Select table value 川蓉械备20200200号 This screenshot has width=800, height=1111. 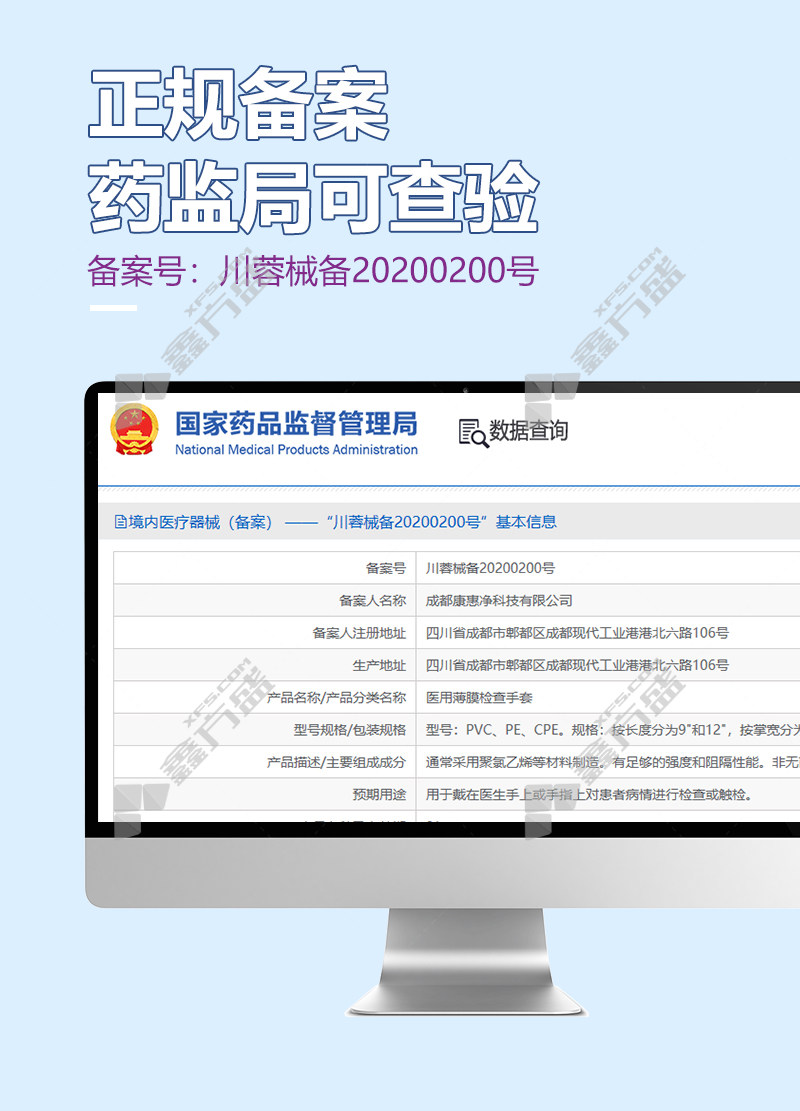pyautogui.click(x=490, y=568)
